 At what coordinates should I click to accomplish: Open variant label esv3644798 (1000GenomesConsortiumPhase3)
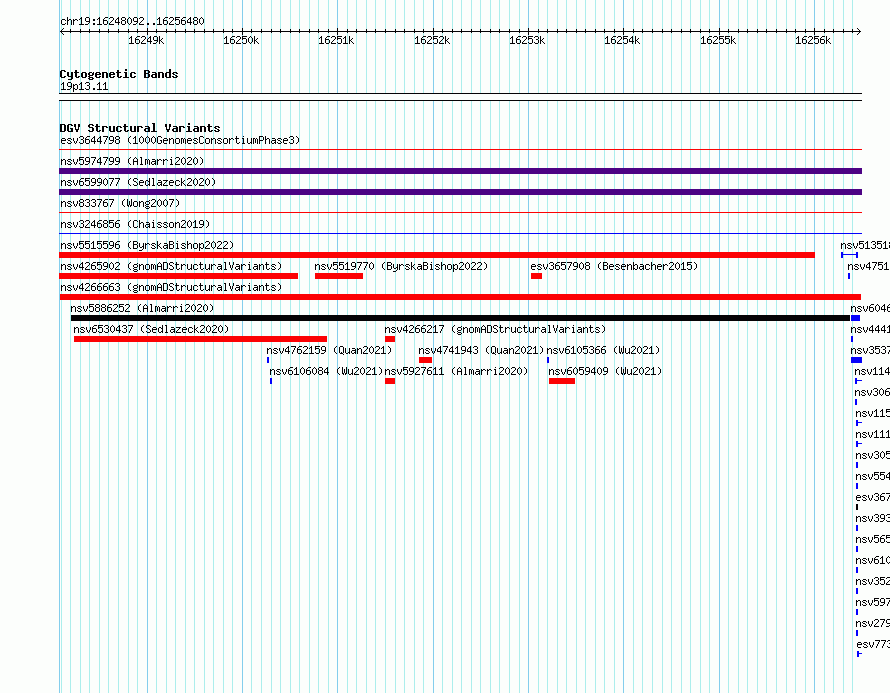click(180, 140)
